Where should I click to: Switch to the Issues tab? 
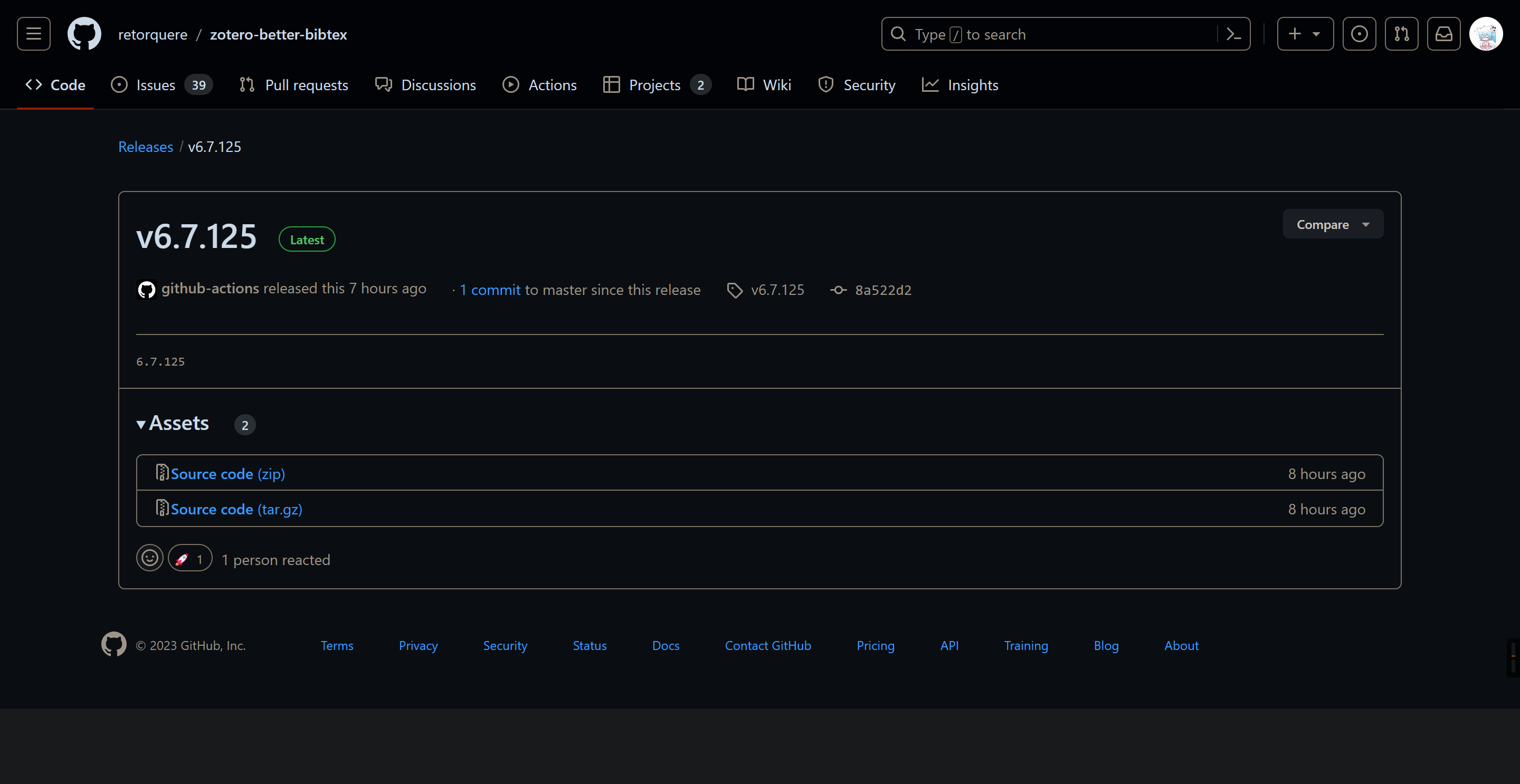coord(155,85)
